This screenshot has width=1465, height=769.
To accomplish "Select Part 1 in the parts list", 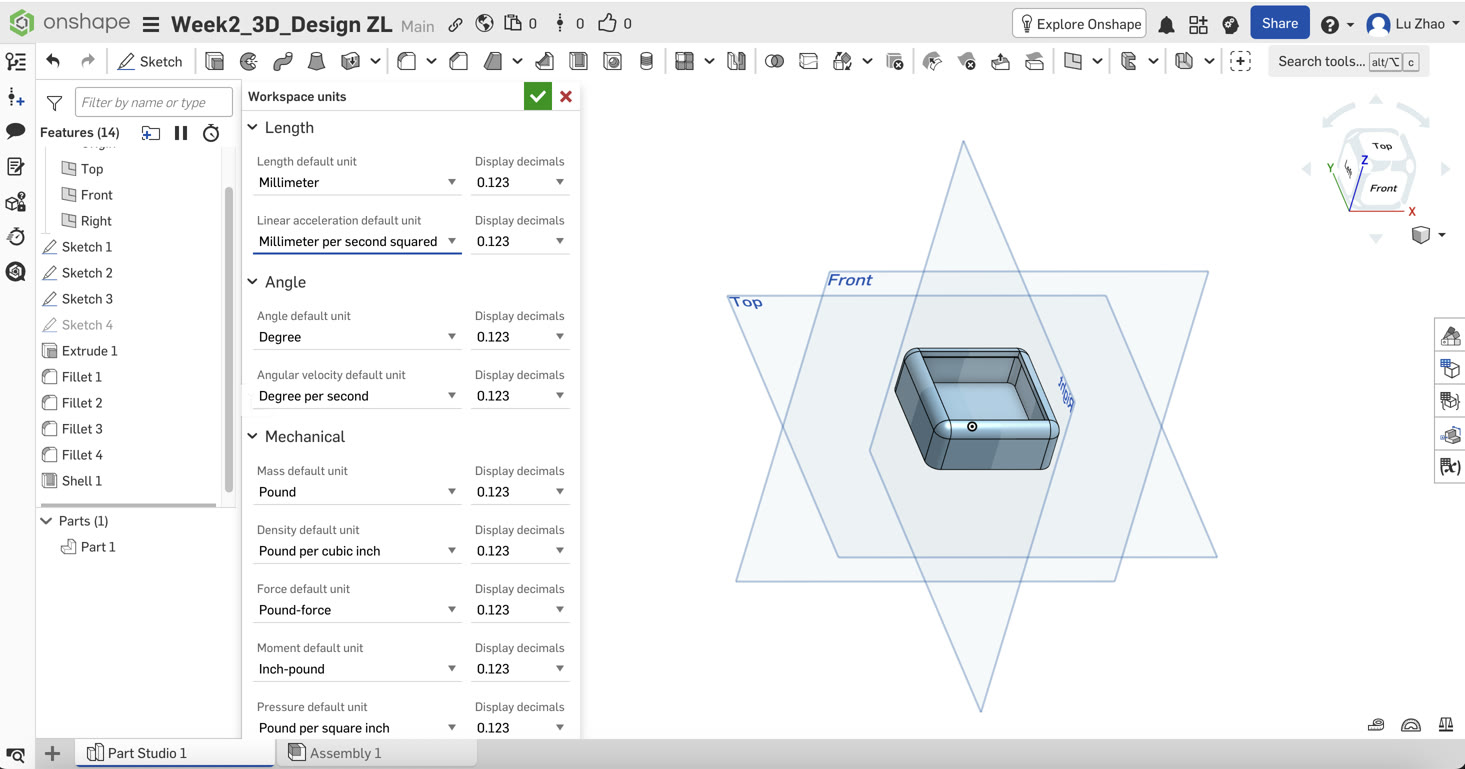I will [98, 547].
